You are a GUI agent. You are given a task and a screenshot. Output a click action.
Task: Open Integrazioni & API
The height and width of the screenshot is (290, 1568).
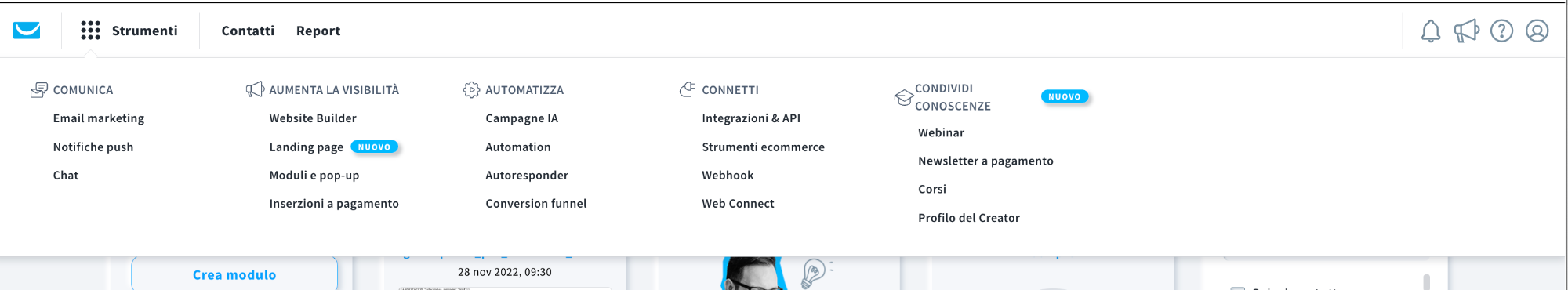(751, 118)
